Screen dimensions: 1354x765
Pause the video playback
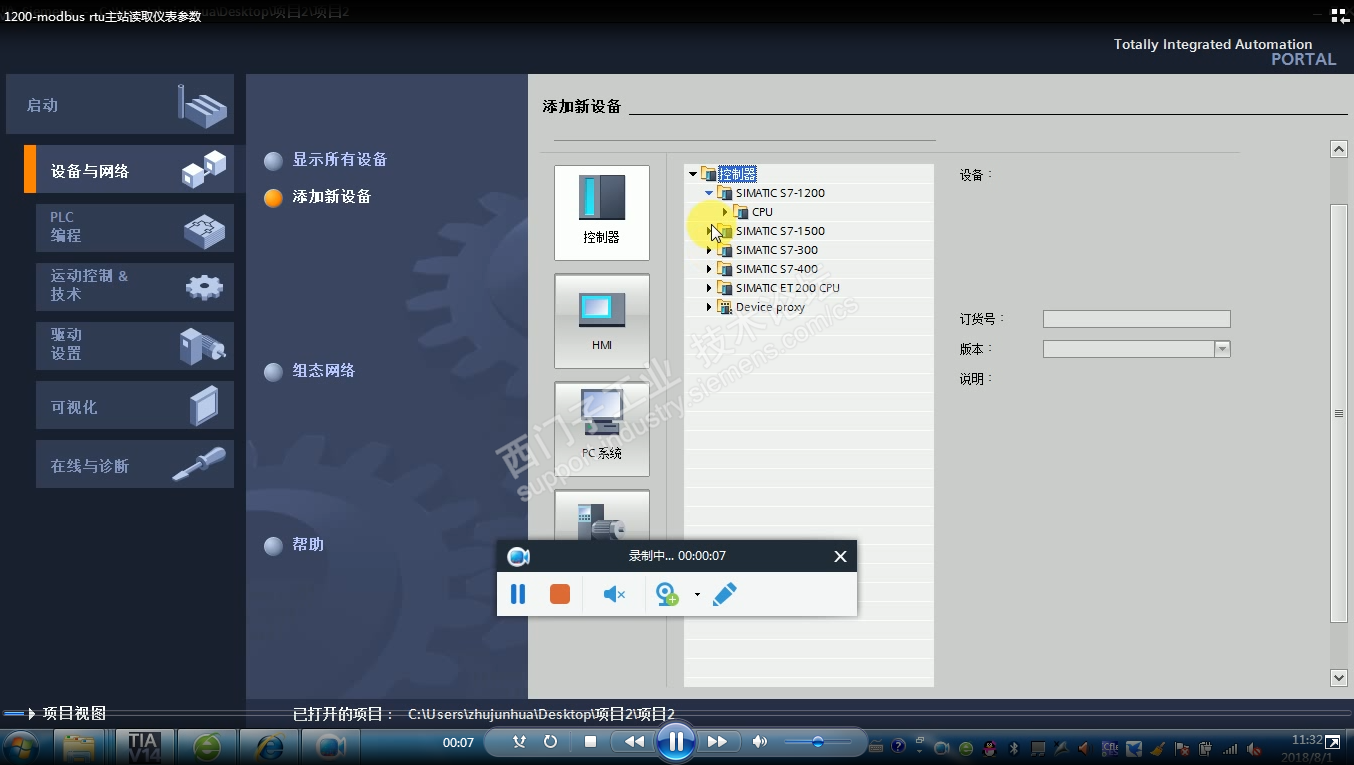click(676, 742)
